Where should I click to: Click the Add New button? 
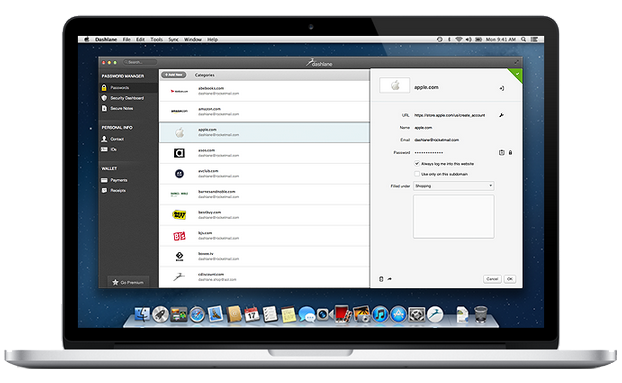pos(174,75)
